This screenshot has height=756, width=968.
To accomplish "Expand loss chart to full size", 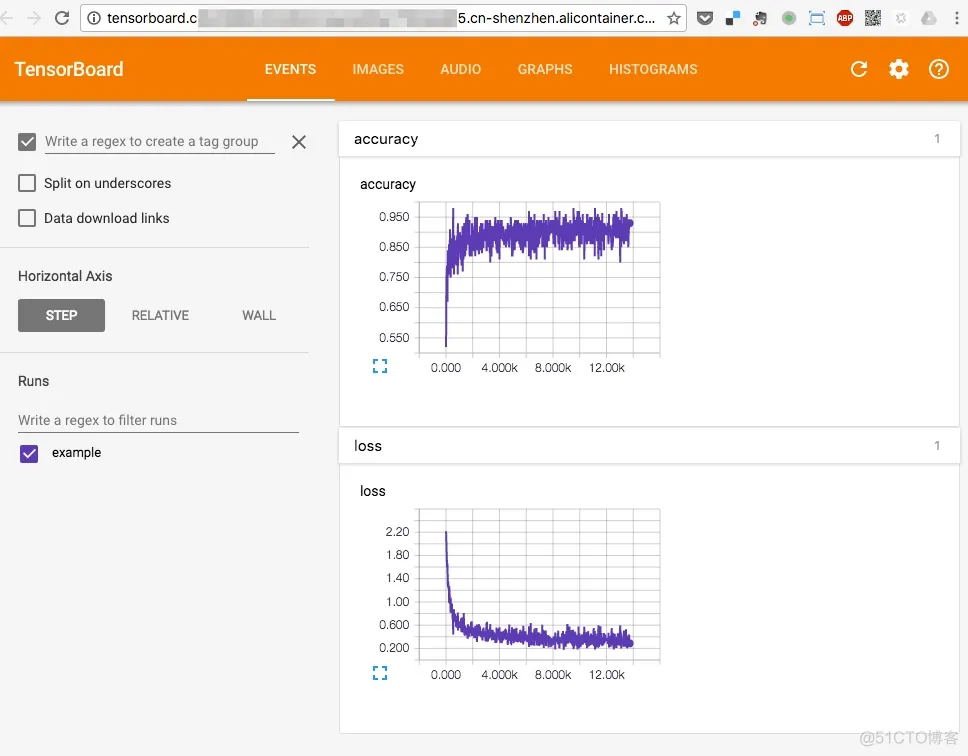I will click(x=380, y=673).
